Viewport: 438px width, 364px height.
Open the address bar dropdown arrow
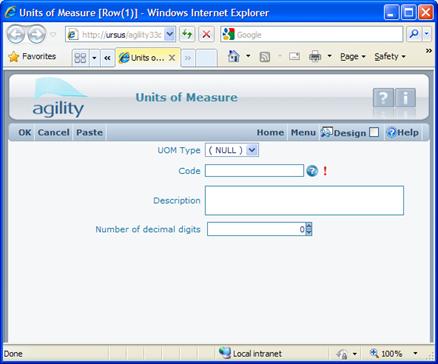[170, 35]
